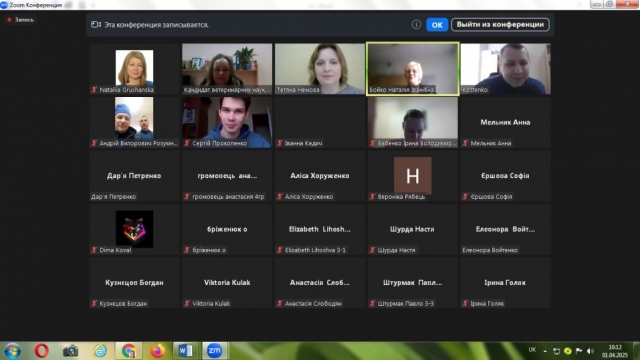Open the recording info icon
640x360 pixels.
coord(416,25)
